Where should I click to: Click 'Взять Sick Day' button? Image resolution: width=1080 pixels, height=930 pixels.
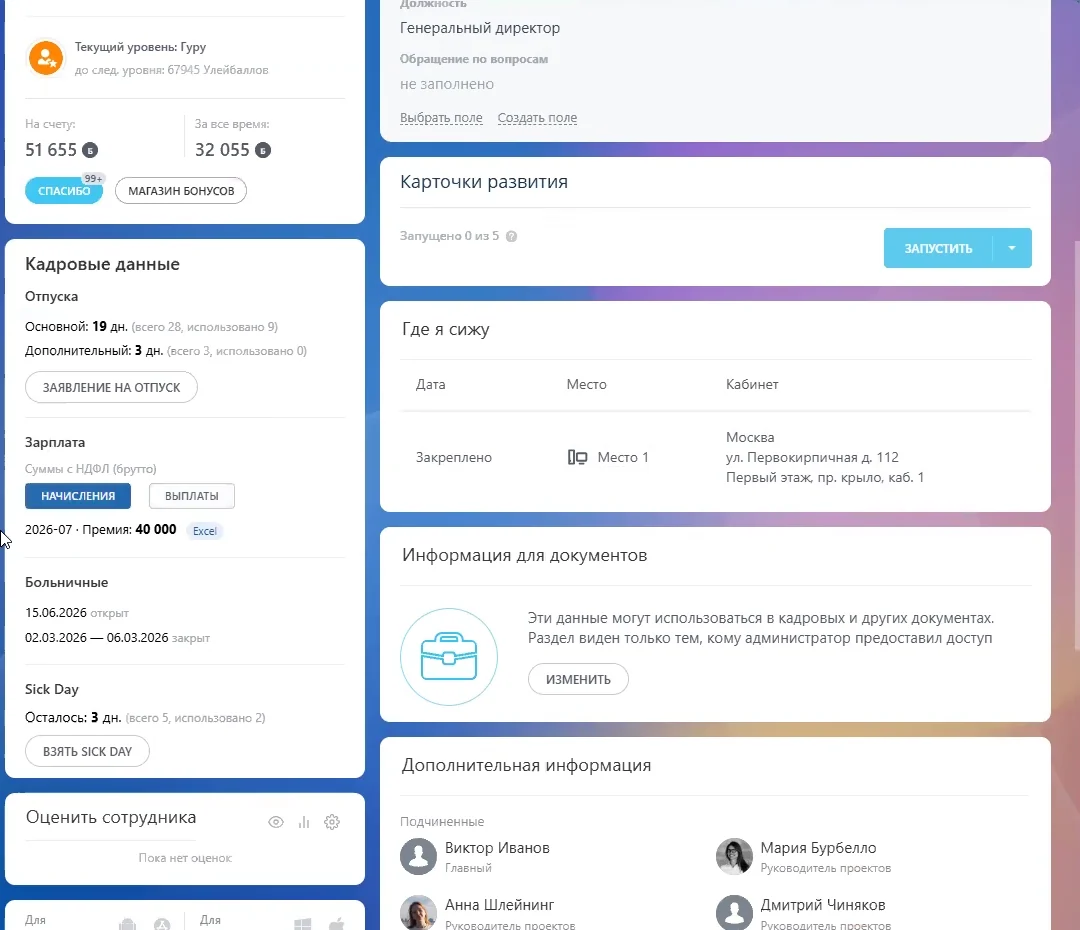pyautogui.click(x=87, y=752)
